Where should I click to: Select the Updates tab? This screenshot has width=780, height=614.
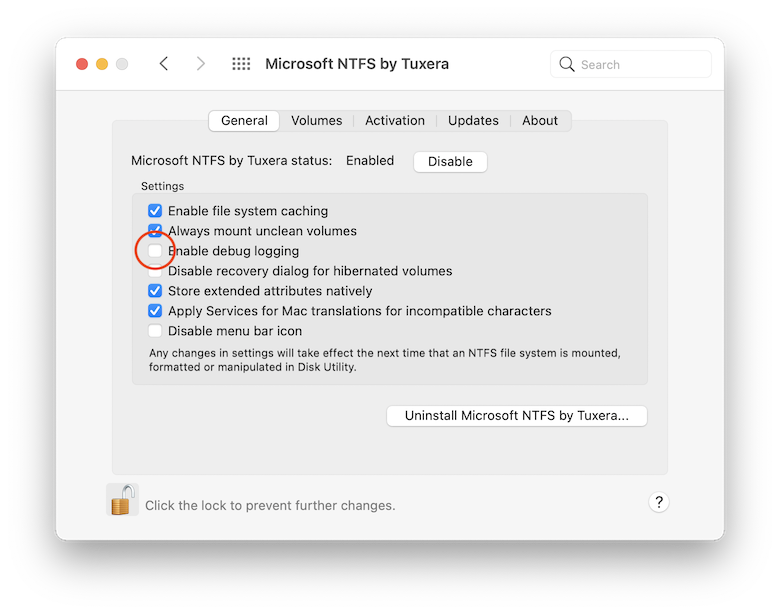coord(473,121)
